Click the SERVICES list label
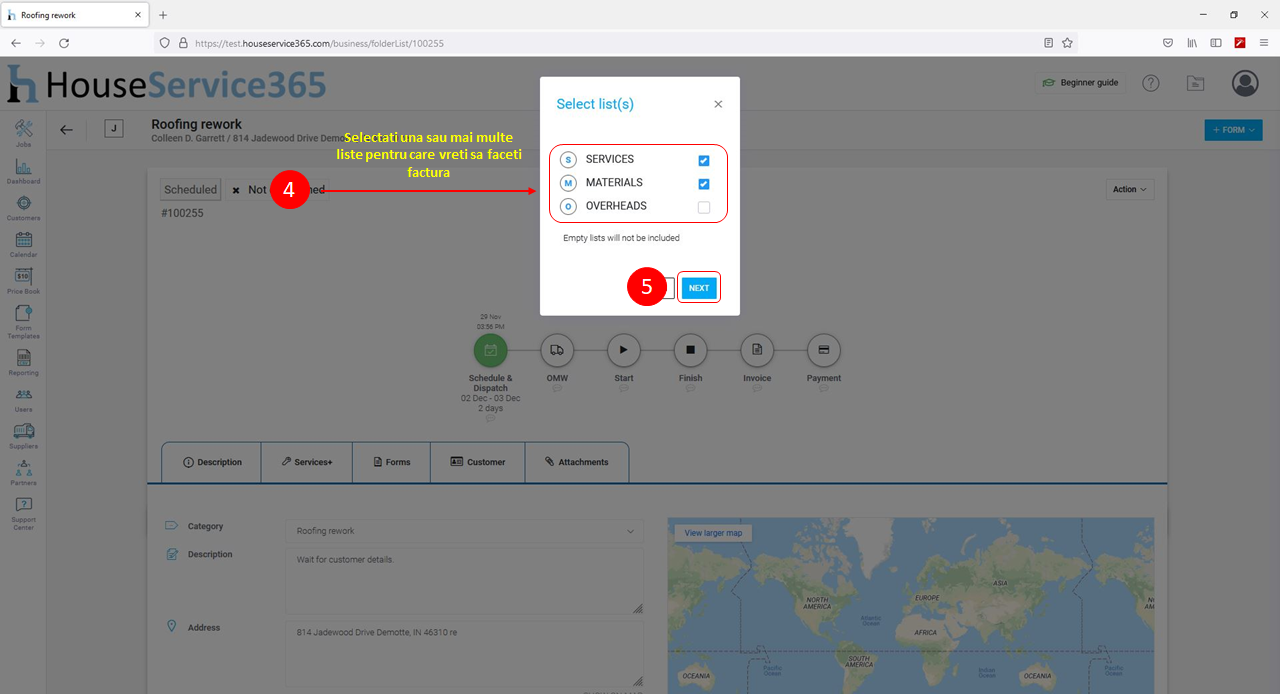Image resolution: width=1280 pixels, height=694 pixels. pos(610,159)
